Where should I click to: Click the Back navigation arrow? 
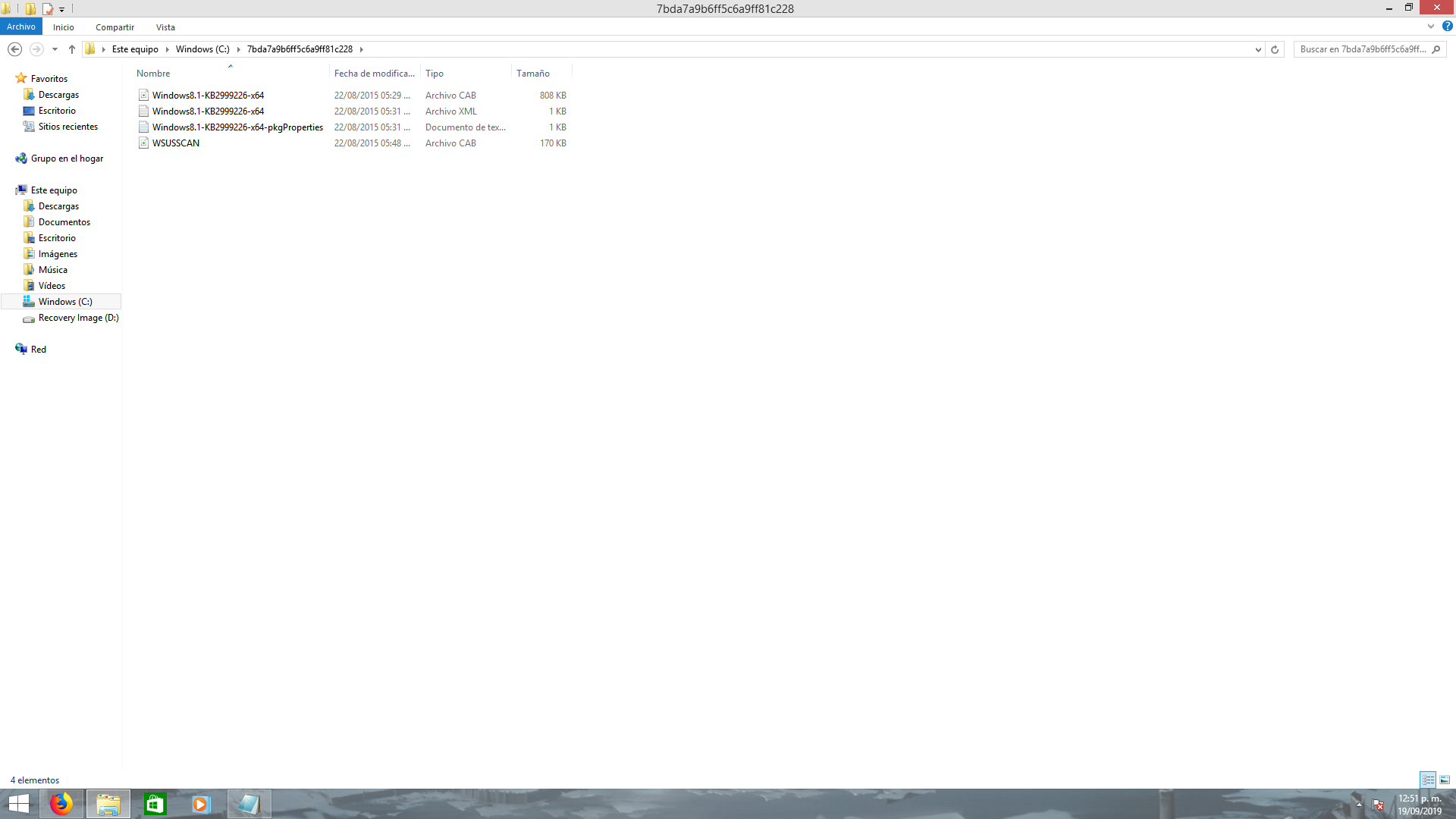point(14,49)
